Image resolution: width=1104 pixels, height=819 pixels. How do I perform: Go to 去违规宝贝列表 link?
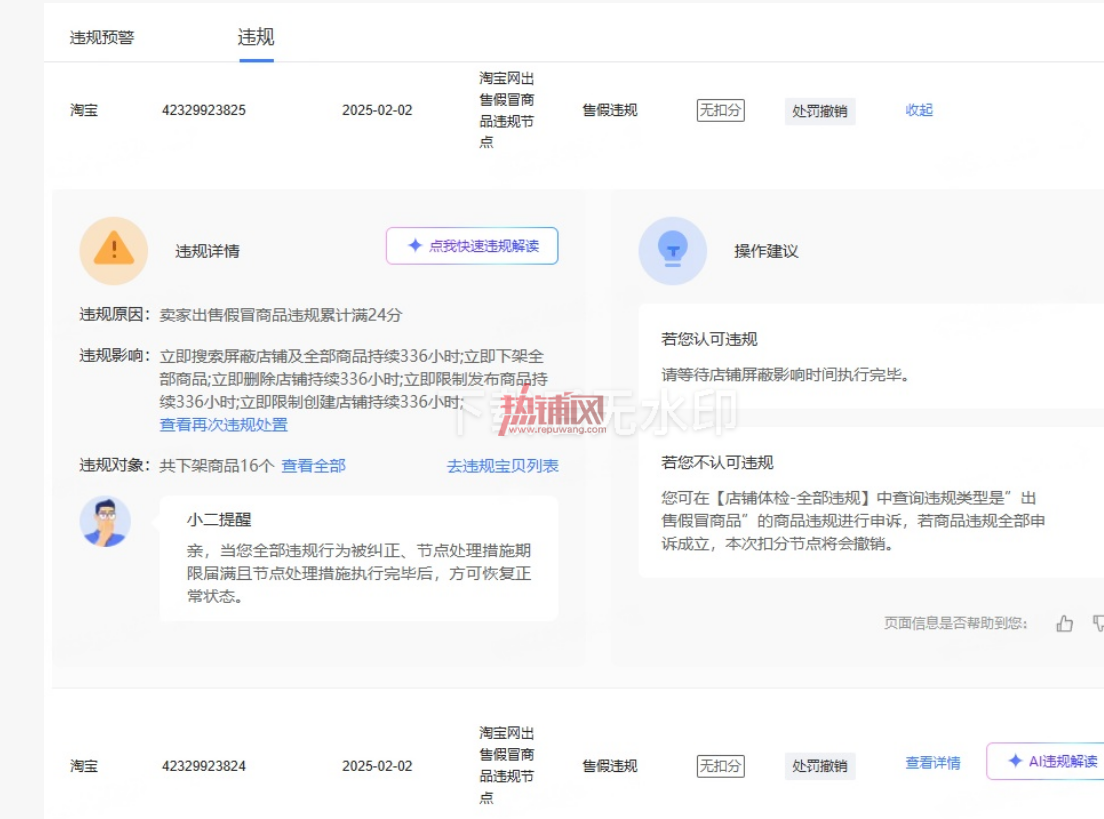click(x=503, y=465)
